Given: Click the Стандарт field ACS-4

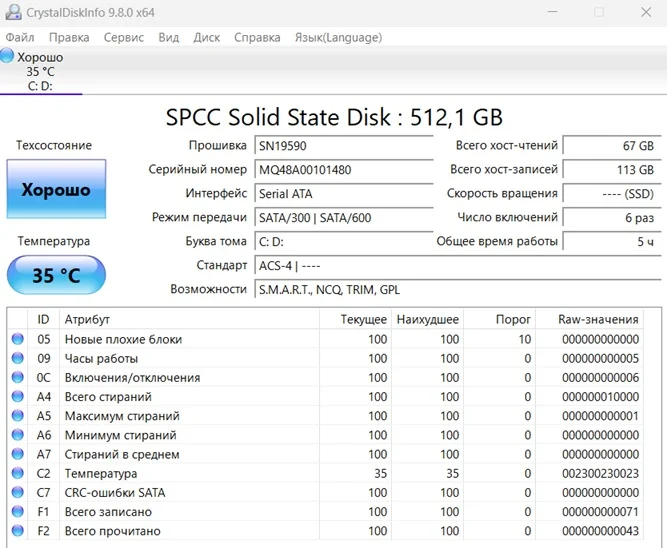Looking at the screenshot, I should point(458,265).
